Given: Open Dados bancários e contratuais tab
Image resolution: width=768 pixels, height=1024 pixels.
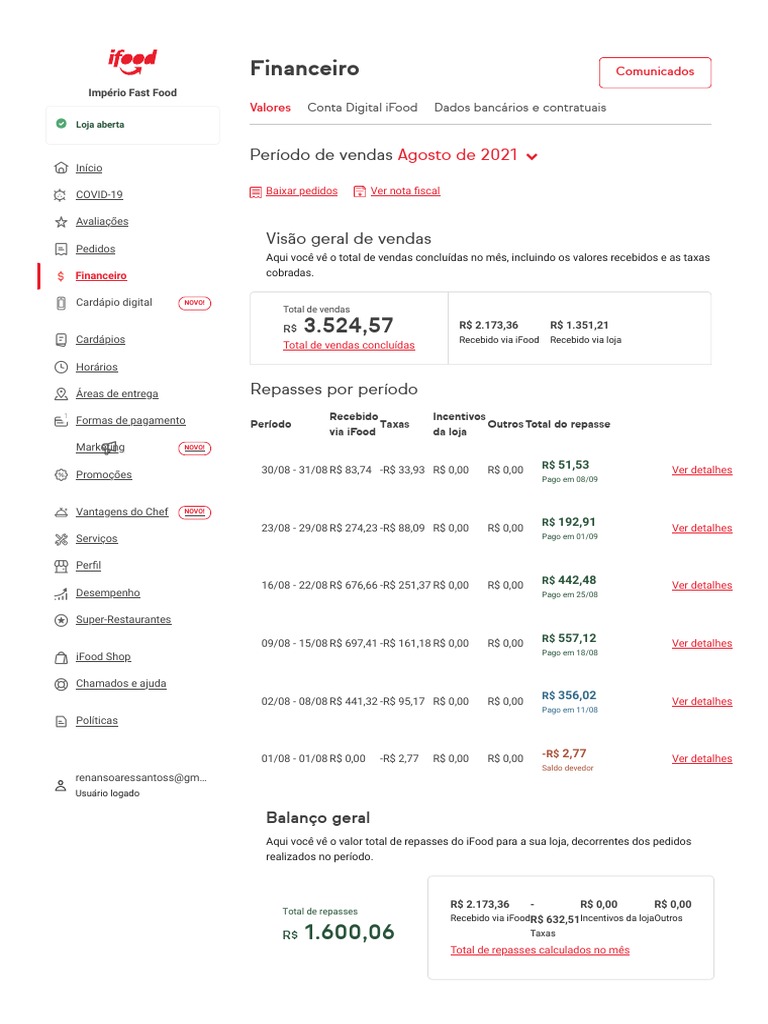Looking at the screenshot, I should (x=520, y=108).
